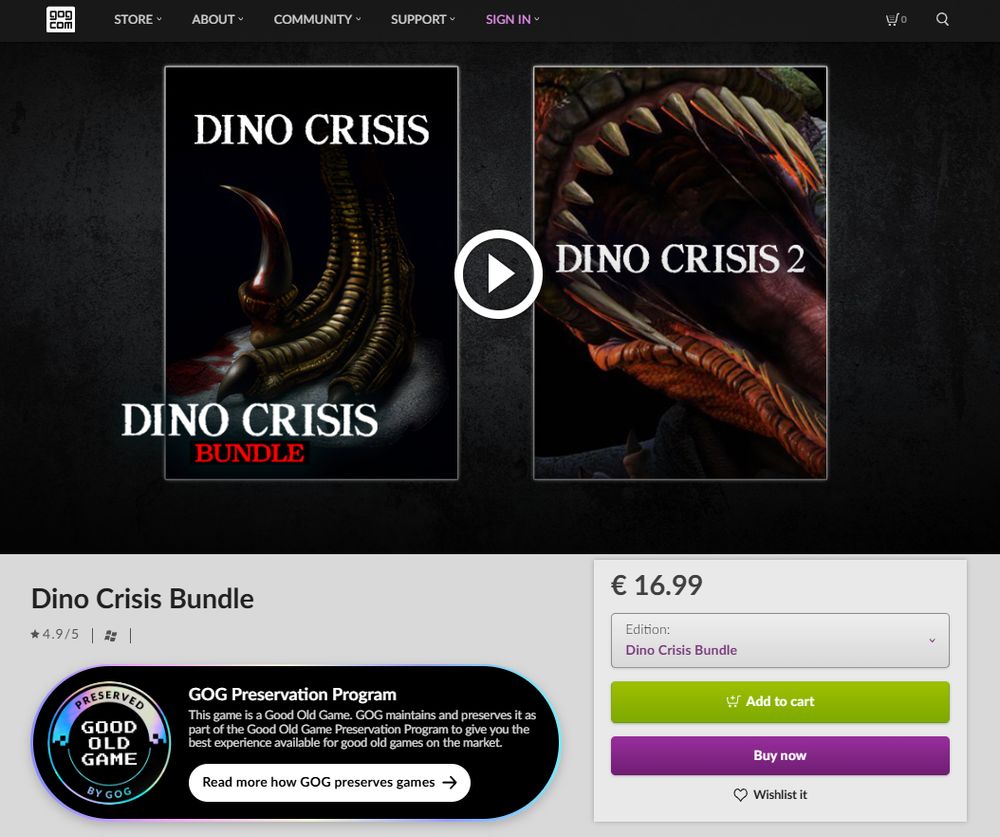Click the Add to cart button
Screen dimensions: 1000x837
point(779,702)
